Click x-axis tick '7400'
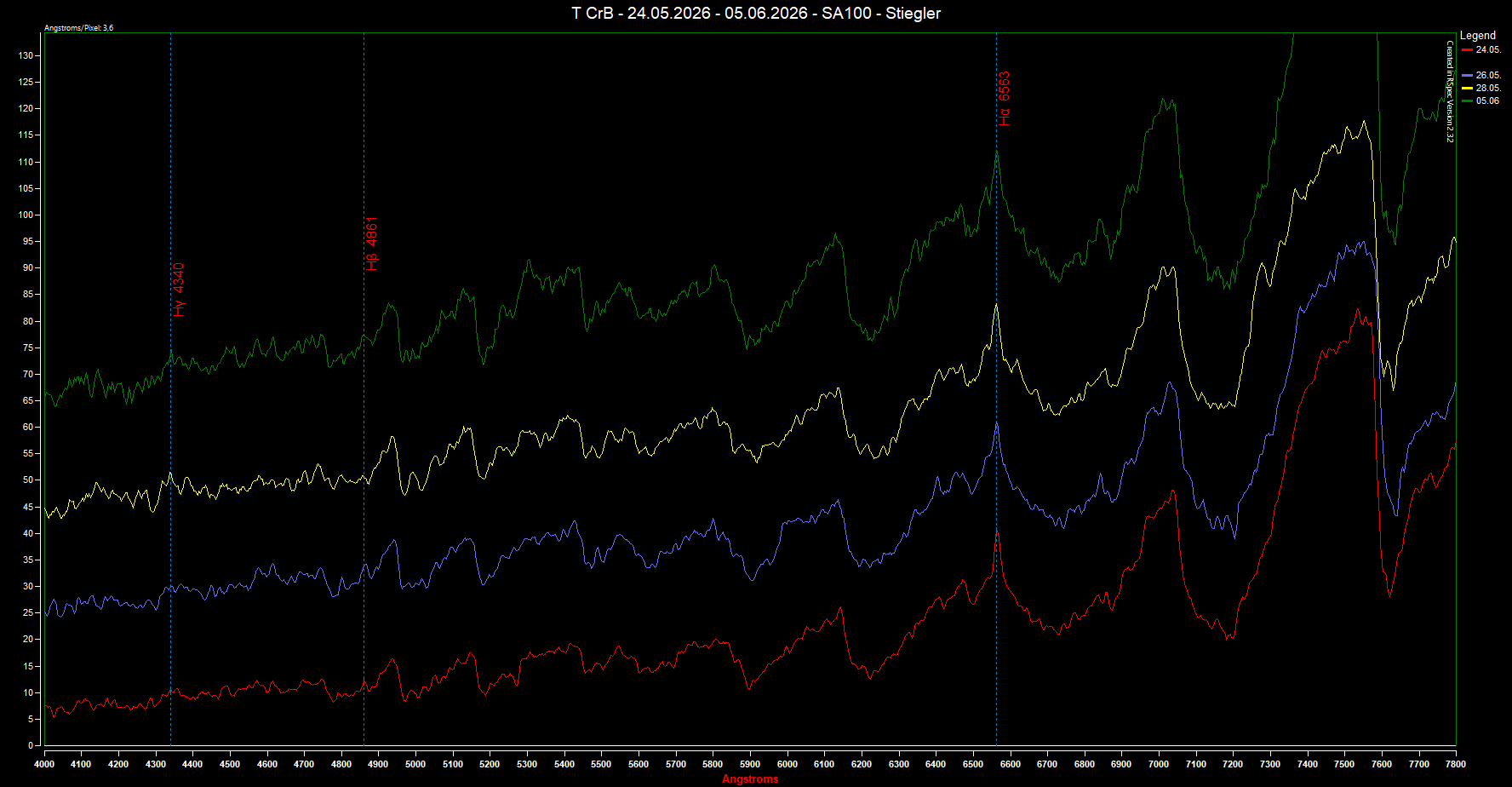This screenshot has height=787, width=1512. pyautogui.click(x=1308, y=764)
